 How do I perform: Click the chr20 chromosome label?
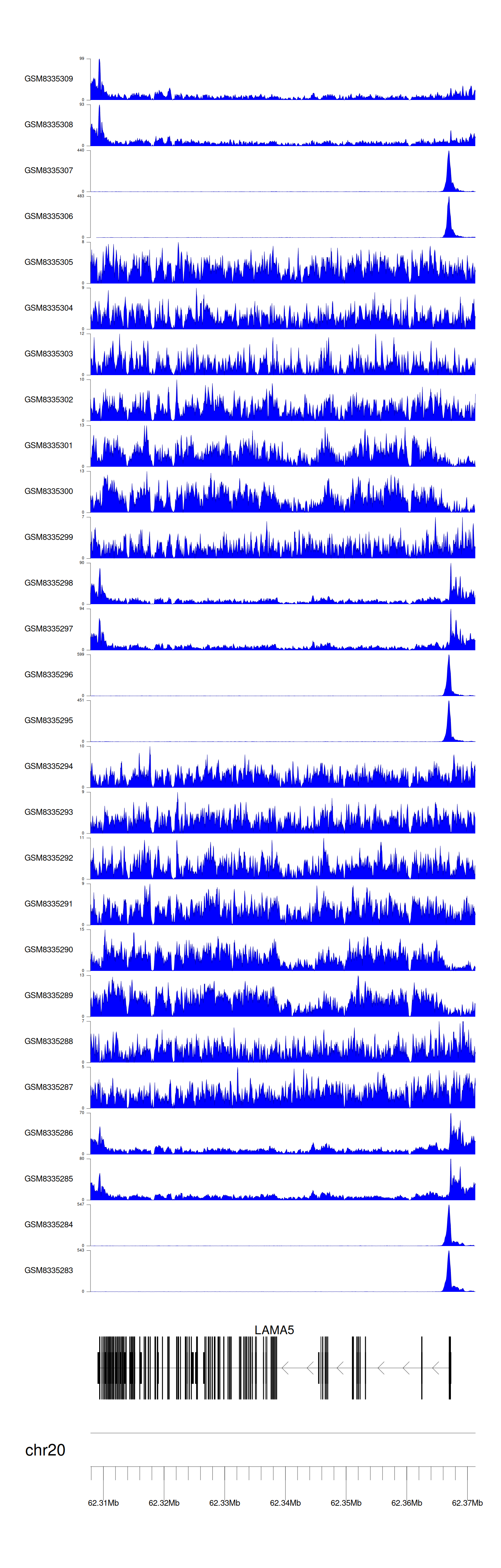coord(45,1450)
